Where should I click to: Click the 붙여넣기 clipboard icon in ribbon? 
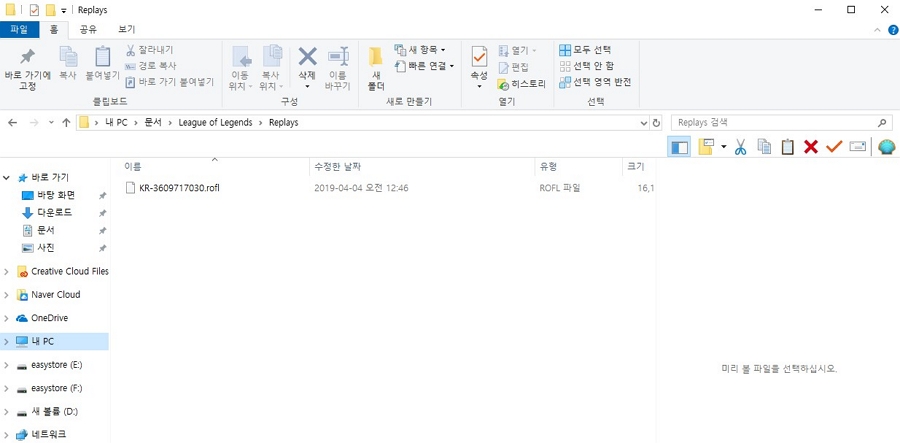click(x=102, y=56)
